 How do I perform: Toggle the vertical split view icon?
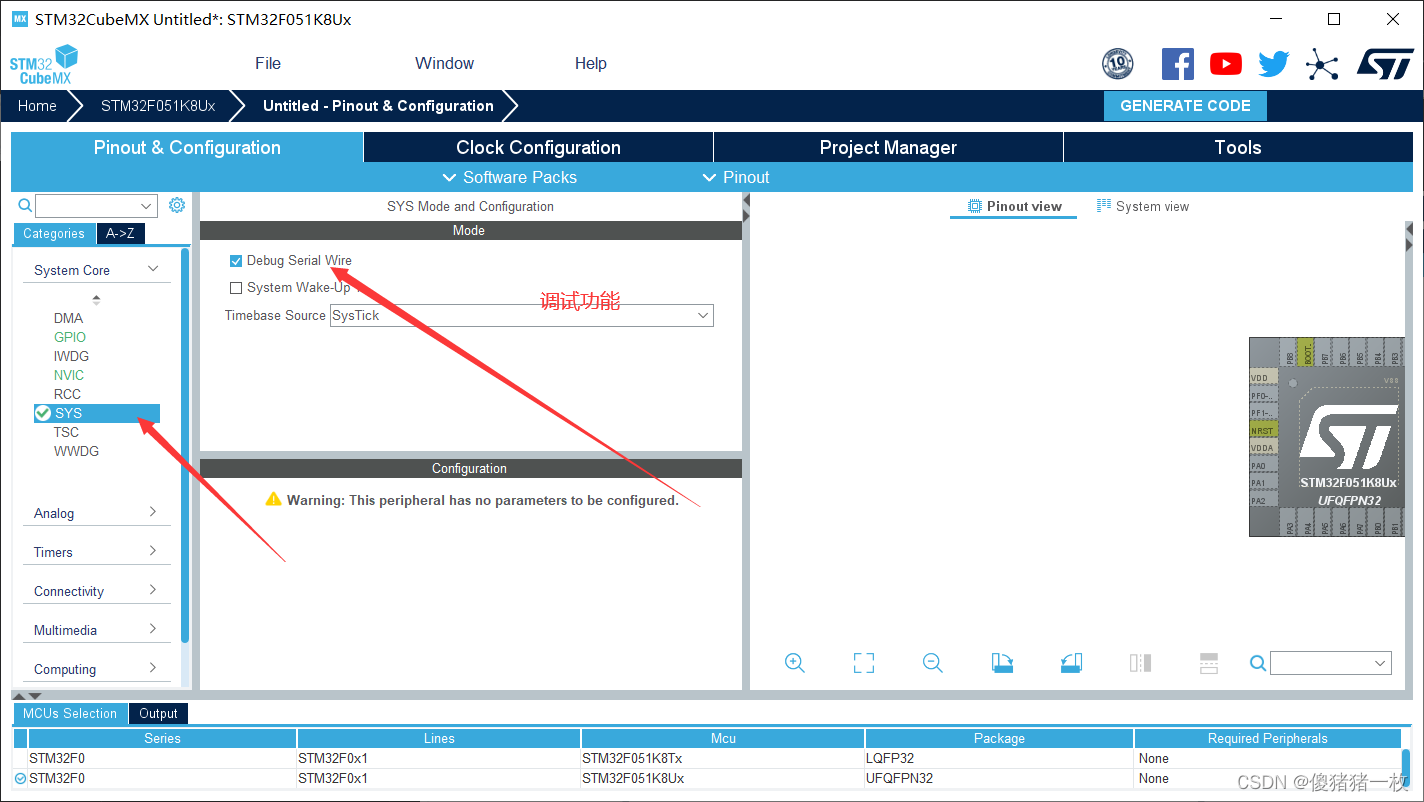1140,663
